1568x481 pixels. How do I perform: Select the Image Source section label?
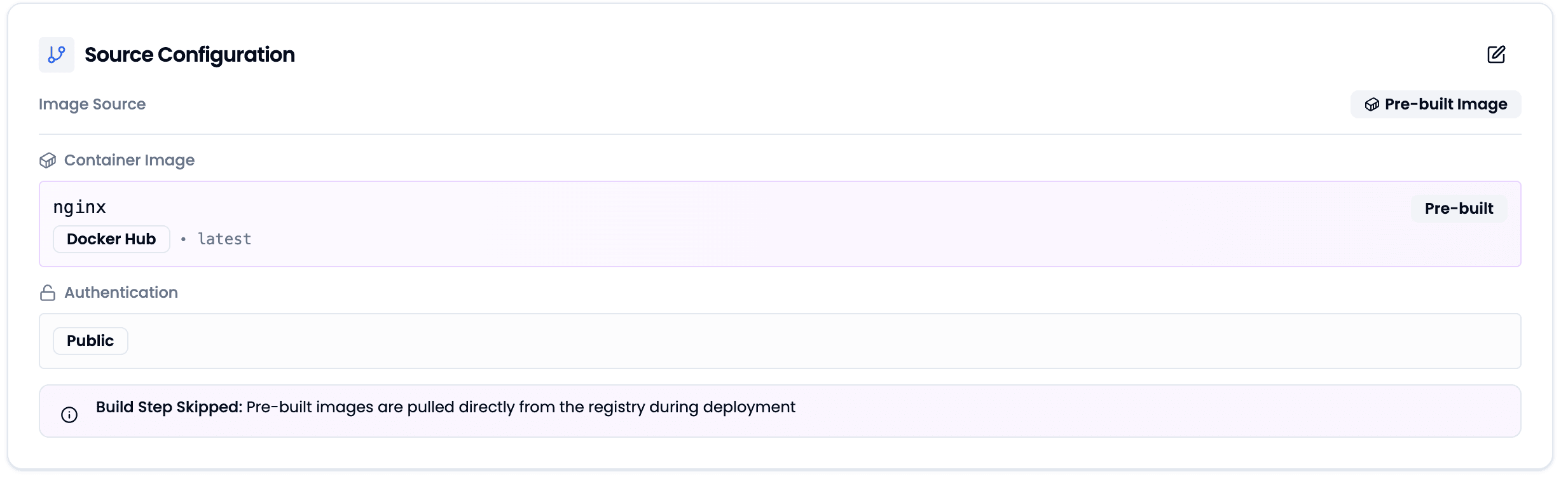click(92, 104)
